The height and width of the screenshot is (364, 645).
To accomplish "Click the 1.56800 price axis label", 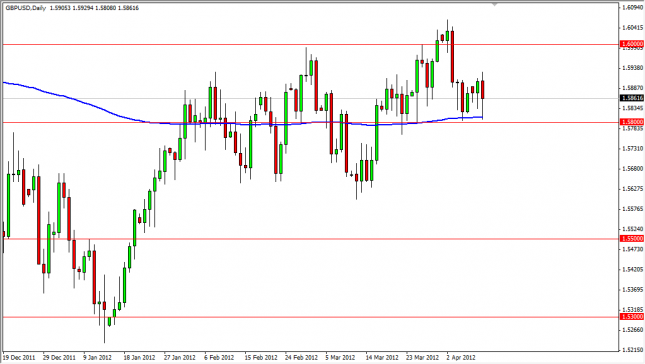I will (633, 169).
